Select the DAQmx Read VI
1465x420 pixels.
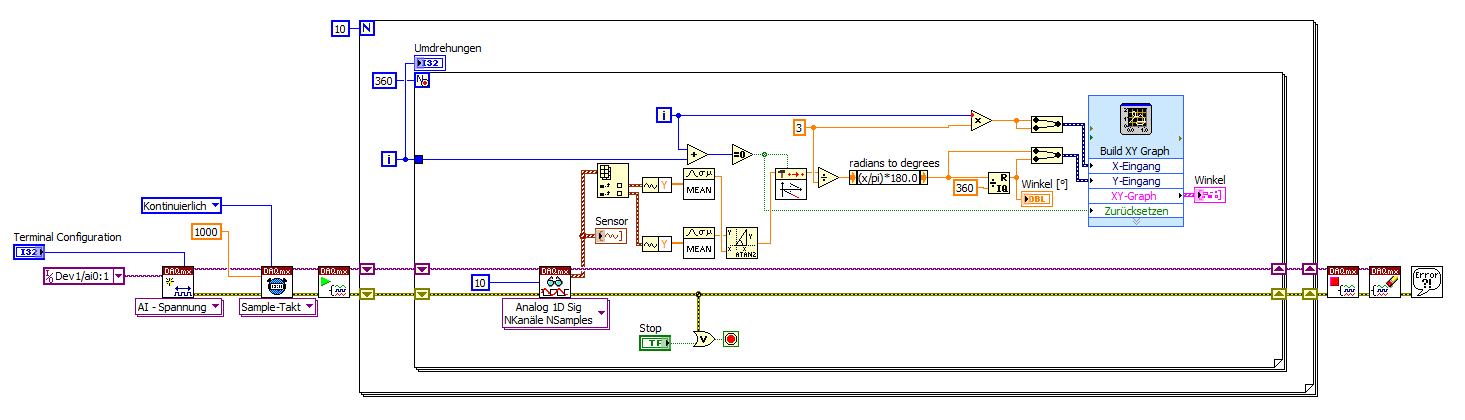click(x=554, y=282)
